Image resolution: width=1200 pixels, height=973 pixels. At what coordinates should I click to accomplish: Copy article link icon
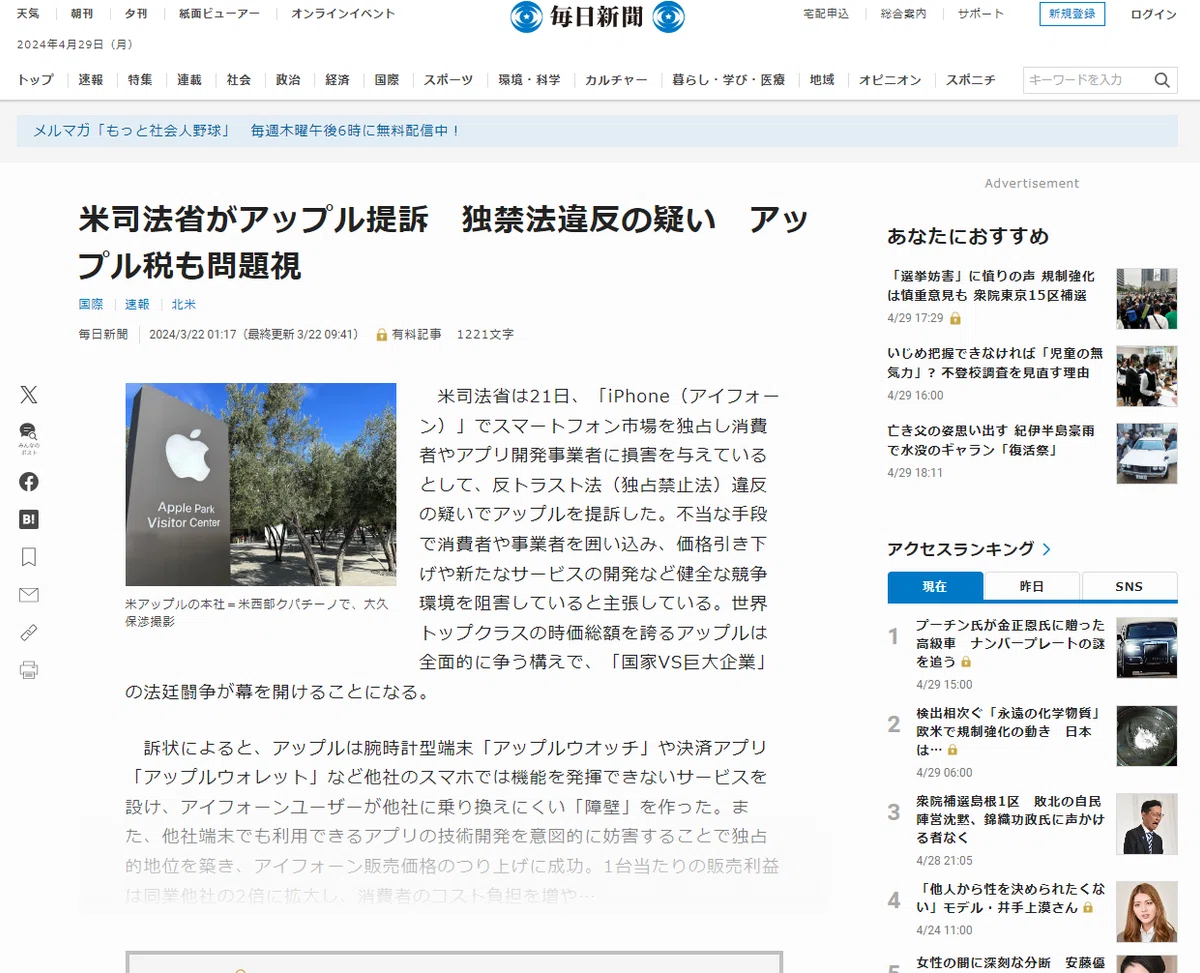[x=28, y=632]
